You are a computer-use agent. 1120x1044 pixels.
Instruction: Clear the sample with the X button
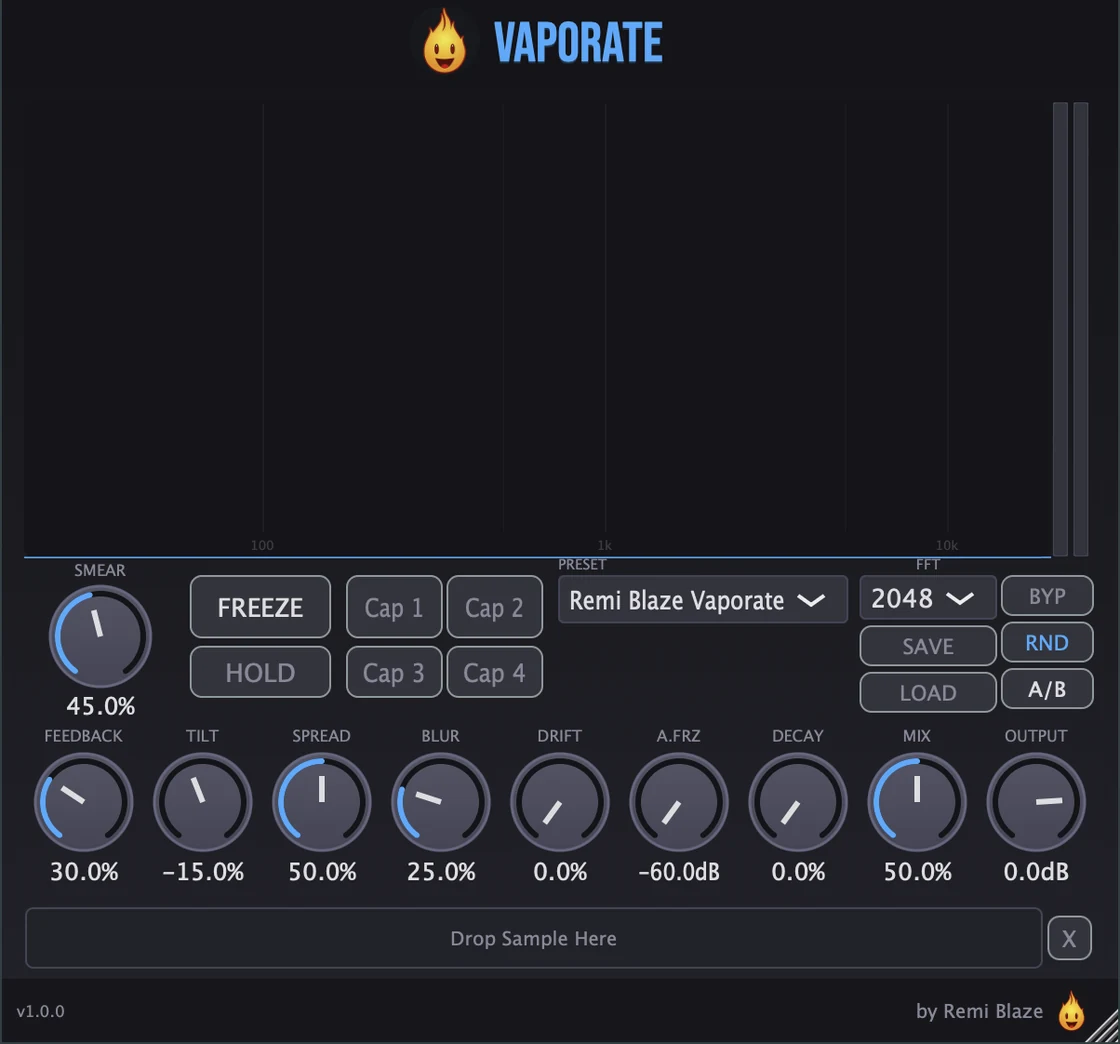tap(1069, 938)
